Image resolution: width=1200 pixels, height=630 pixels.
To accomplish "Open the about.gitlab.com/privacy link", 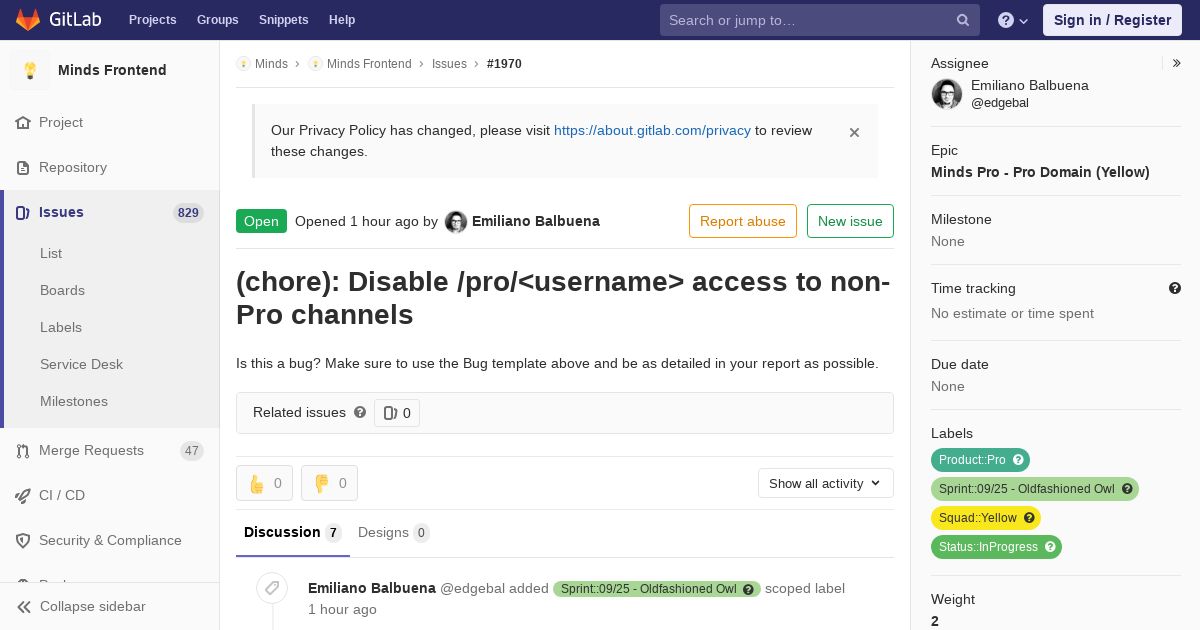I will (x=652, y=130).
